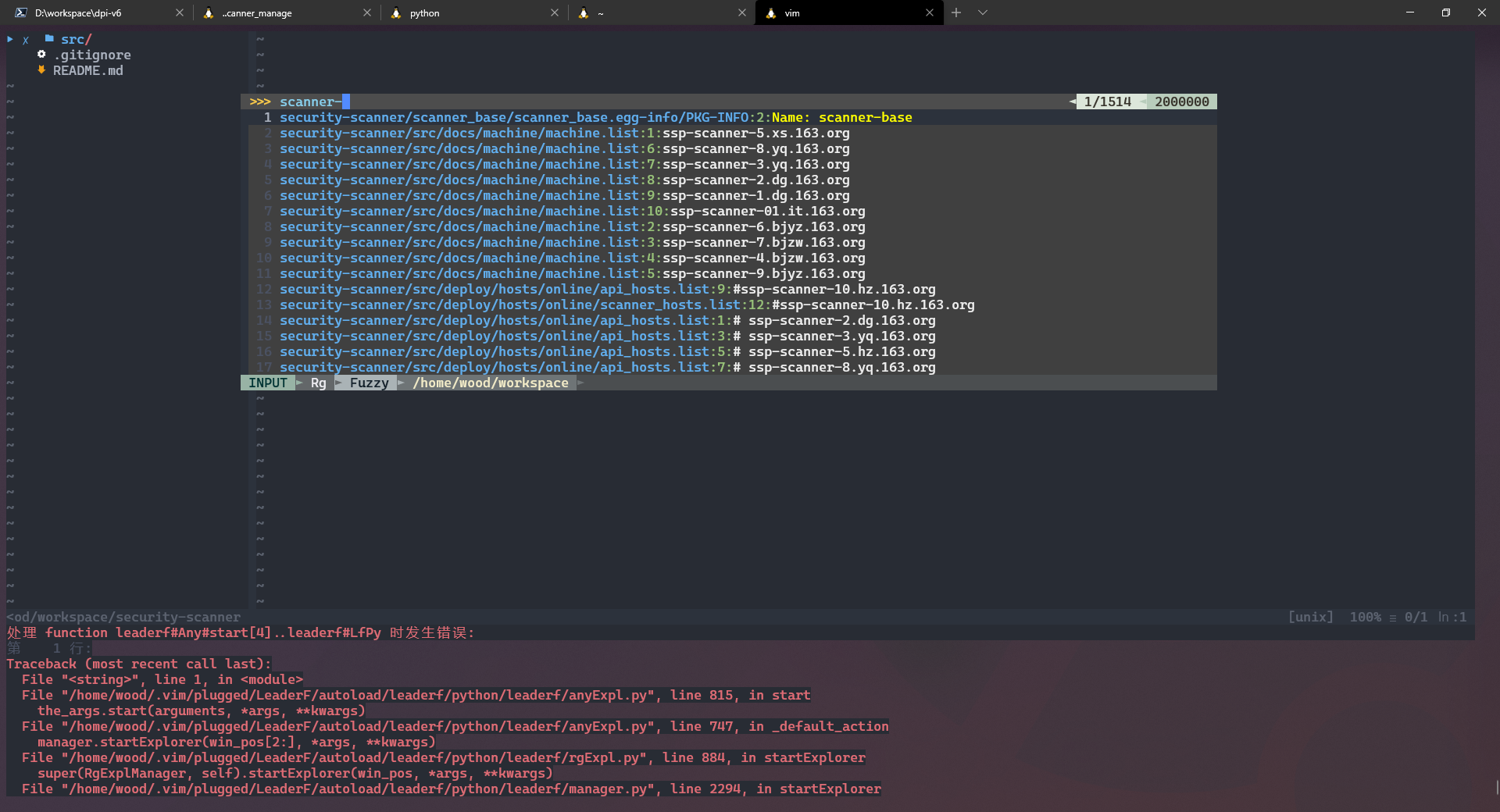Viewport: 1500px width, 812px height.
Task: Switch to the ..canner_manage tab
Action: coord(258,12)
